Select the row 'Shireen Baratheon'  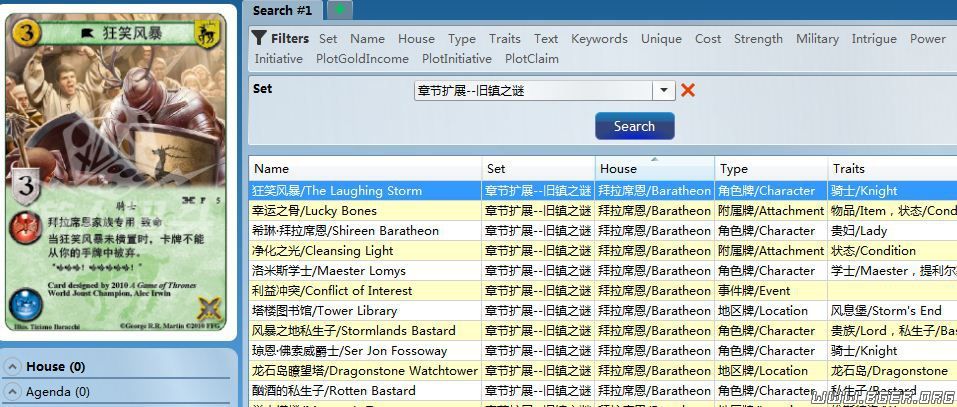pyautogui.click(x=602, y=231)
